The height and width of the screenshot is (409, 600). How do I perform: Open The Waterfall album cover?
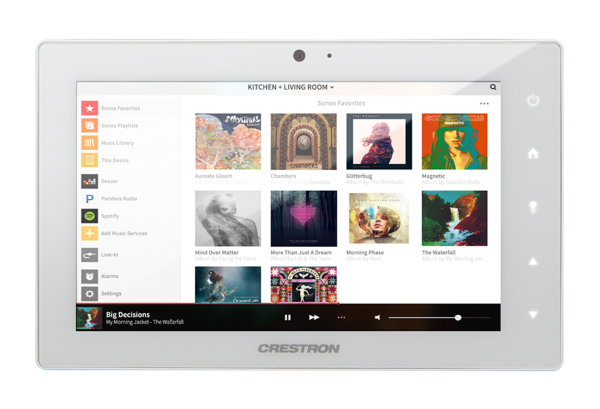[455, 218]
